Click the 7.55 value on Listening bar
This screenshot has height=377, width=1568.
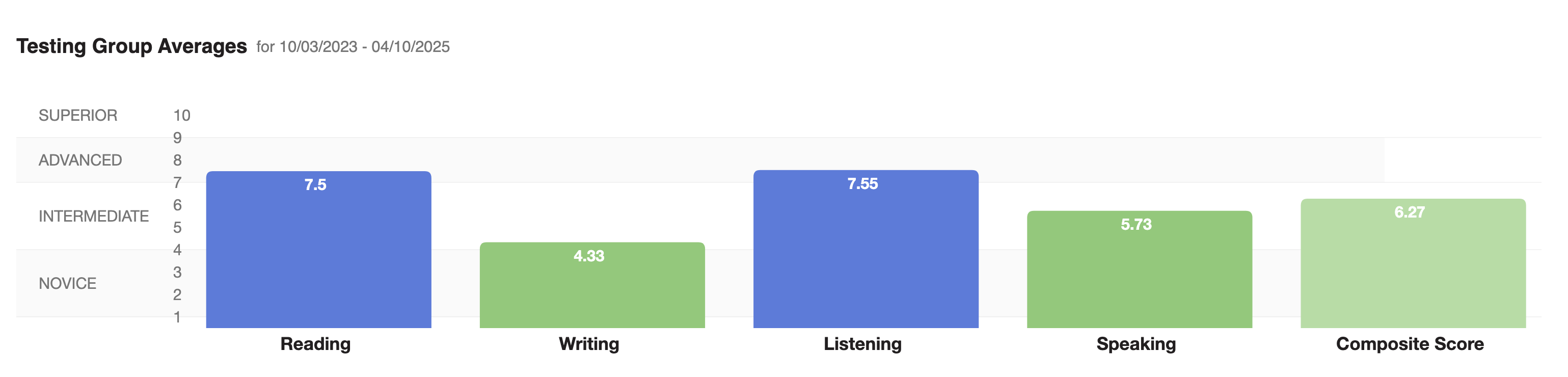[862, 183]
